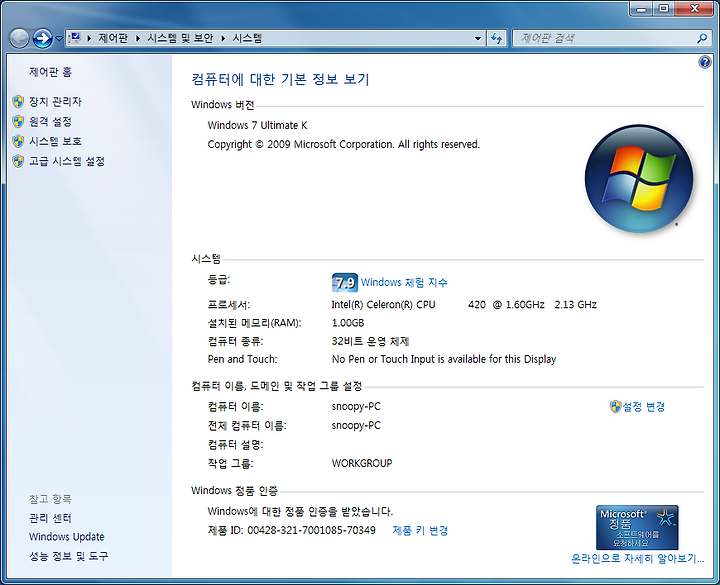The width and height of the screenshot is (720, 585).
Task: Open 고급 시스템 설정 link
Action: (x=67, y=161)
